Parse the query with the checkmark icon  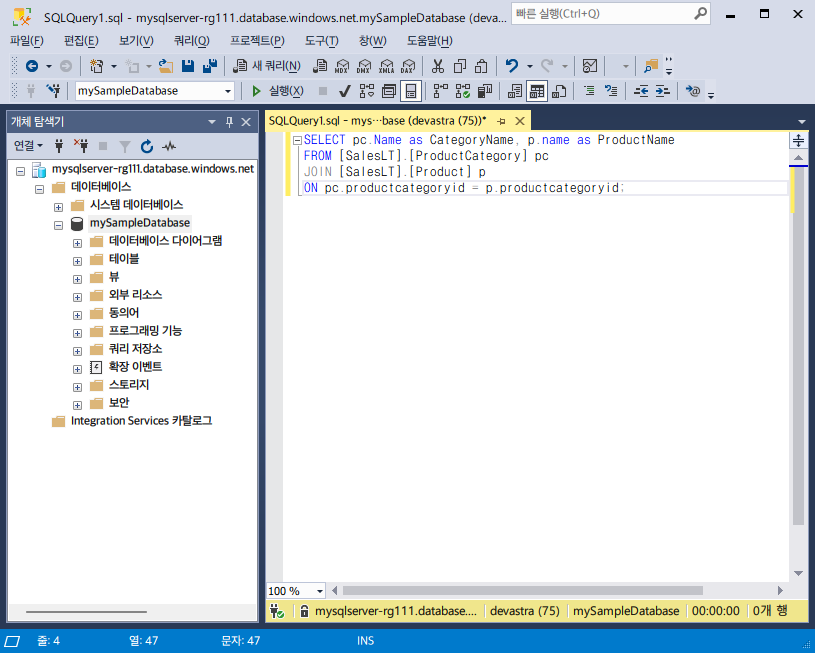pos(344,92)
